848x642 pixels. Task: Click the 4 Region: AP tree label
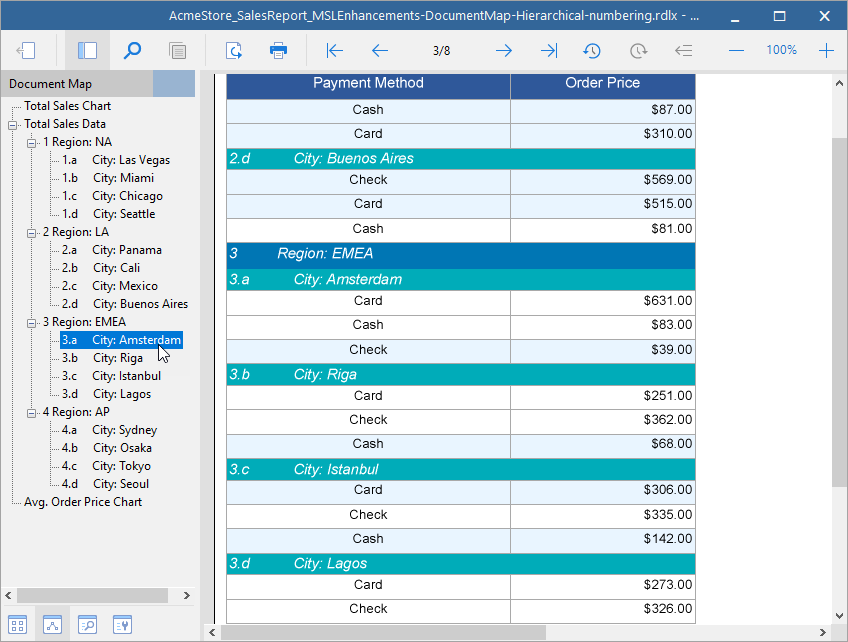click(x=76, y=412)
